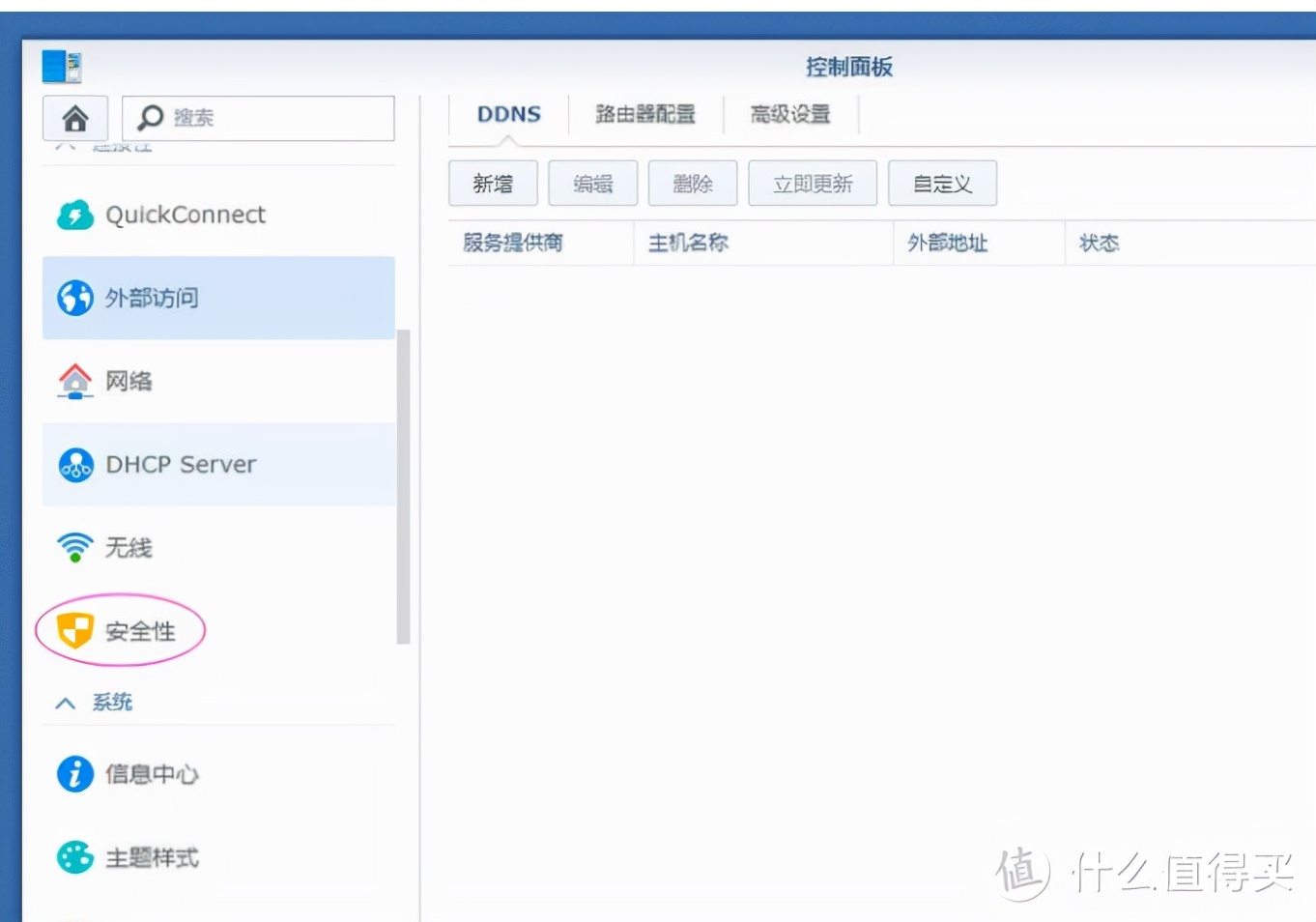Open the QuickConnect settings icon
Viewport: 1316px width, 922px height.
point(74,215)
